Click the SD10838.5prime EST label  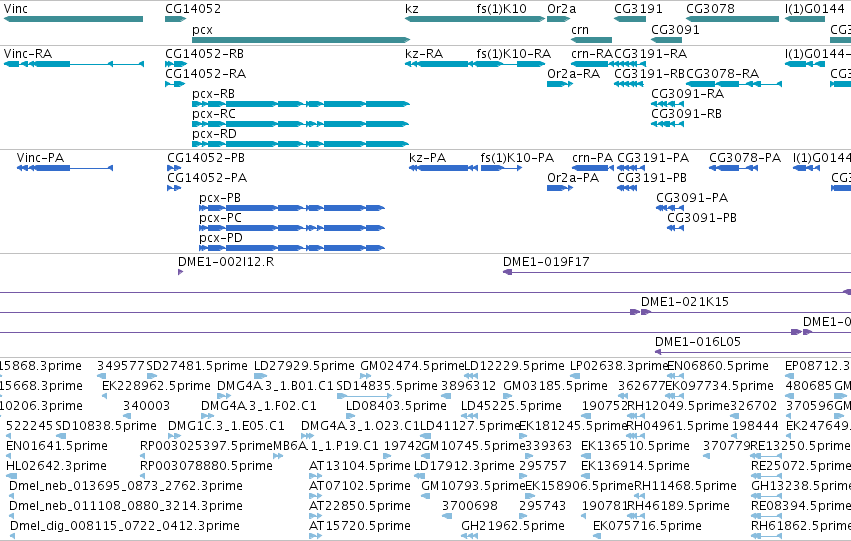pyautogui.click(x=106, y=425)
